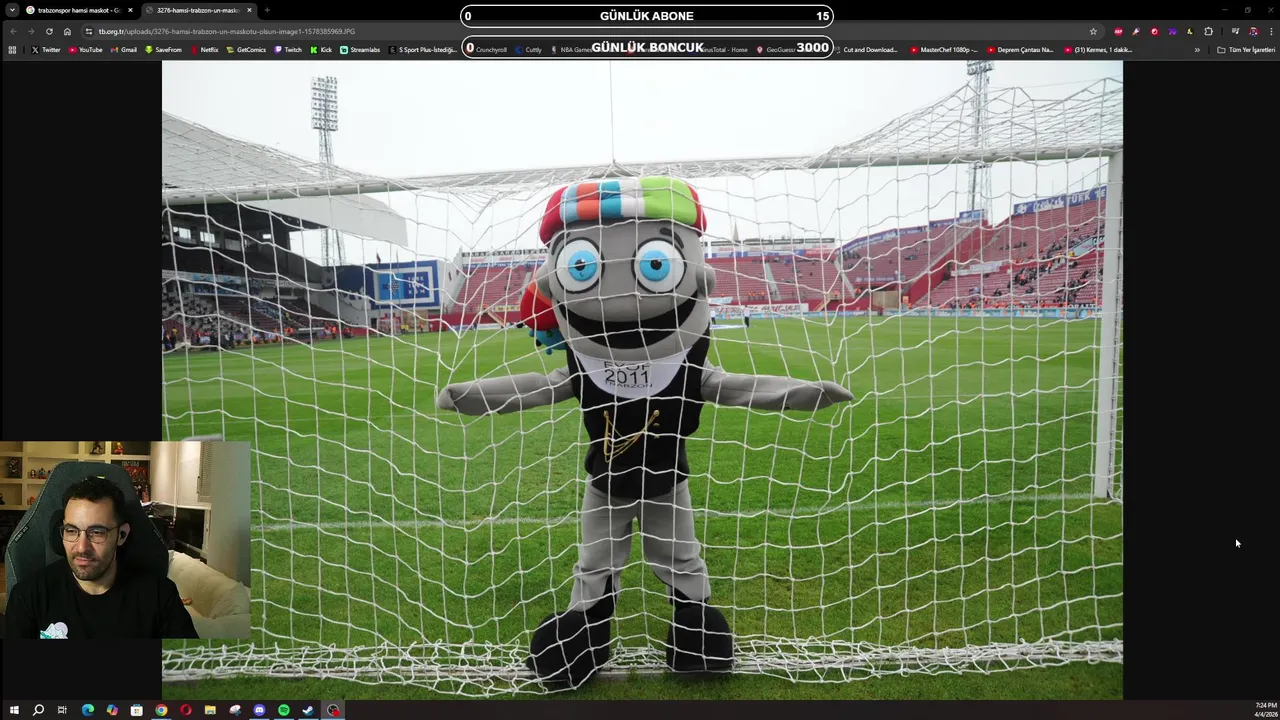Open the YouTube bookmark
Screen dimensions: 1280x720
click(x=85, y=50)
